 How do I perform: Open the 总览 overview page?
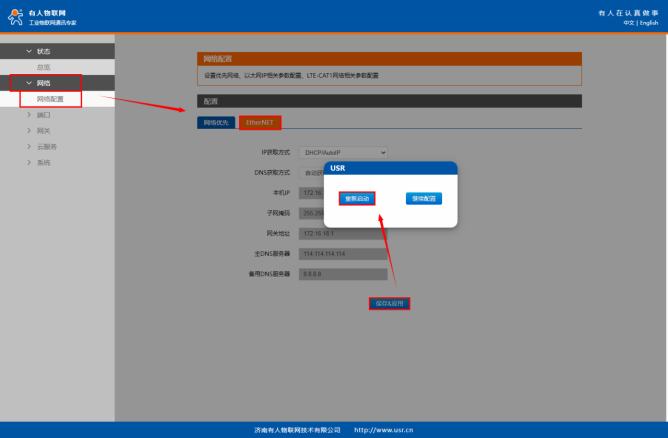click(x=44, y=66)
